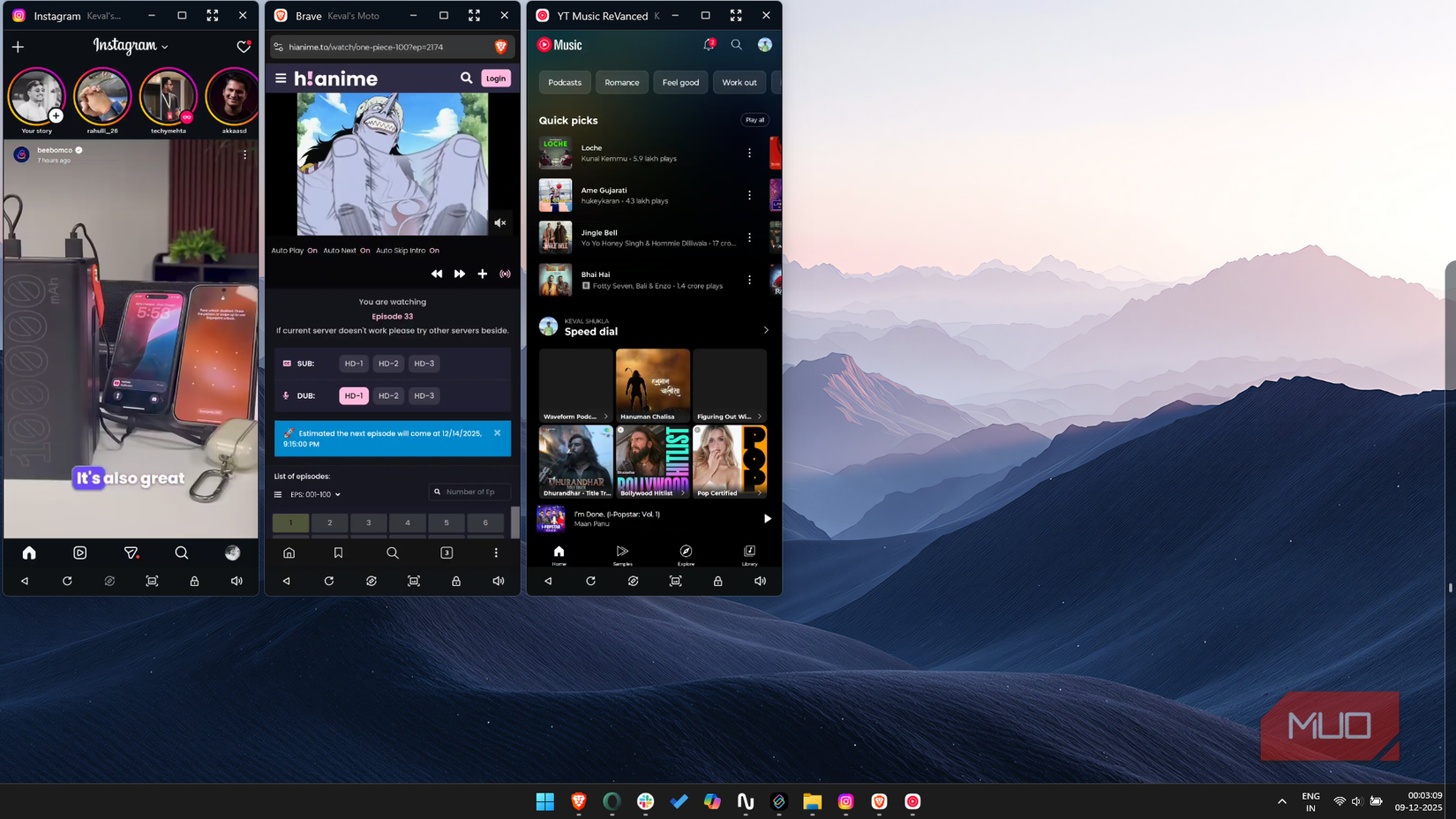This screenshot has width=1456, height=819.
Task: Open YT Music account avatar
Action: (764, 45)
